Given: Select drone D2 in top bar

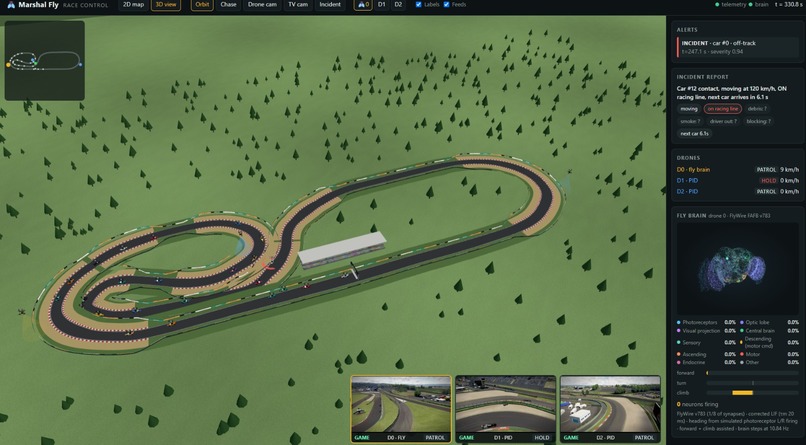Looking at the screenshot, I should click(398, 5).
